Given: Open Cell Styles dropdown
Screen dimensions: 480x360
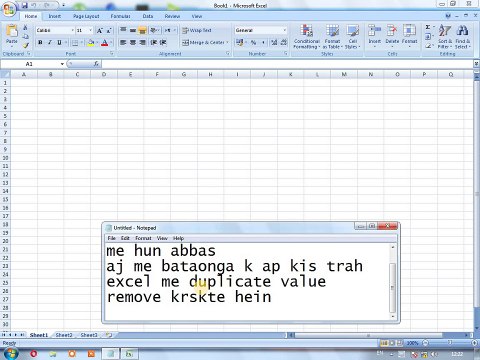Looking at the screenshot, I should click(353, 37).
